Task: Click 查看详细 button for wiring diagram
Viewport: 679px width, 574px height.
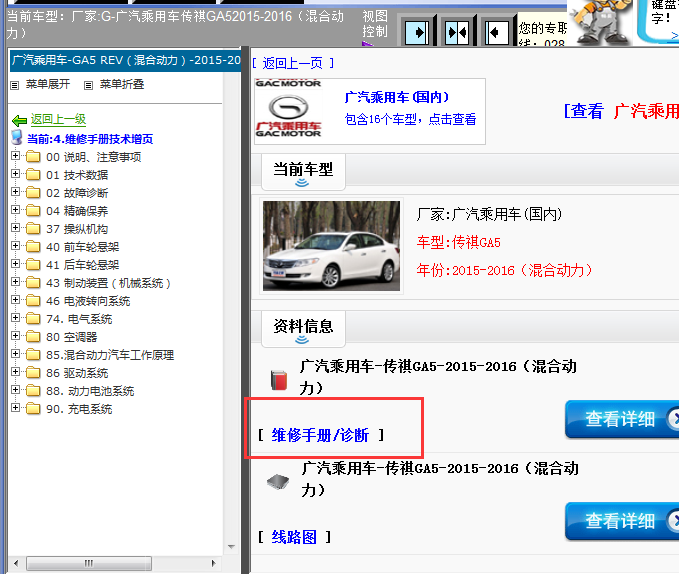Action: [x=622, y=521]
